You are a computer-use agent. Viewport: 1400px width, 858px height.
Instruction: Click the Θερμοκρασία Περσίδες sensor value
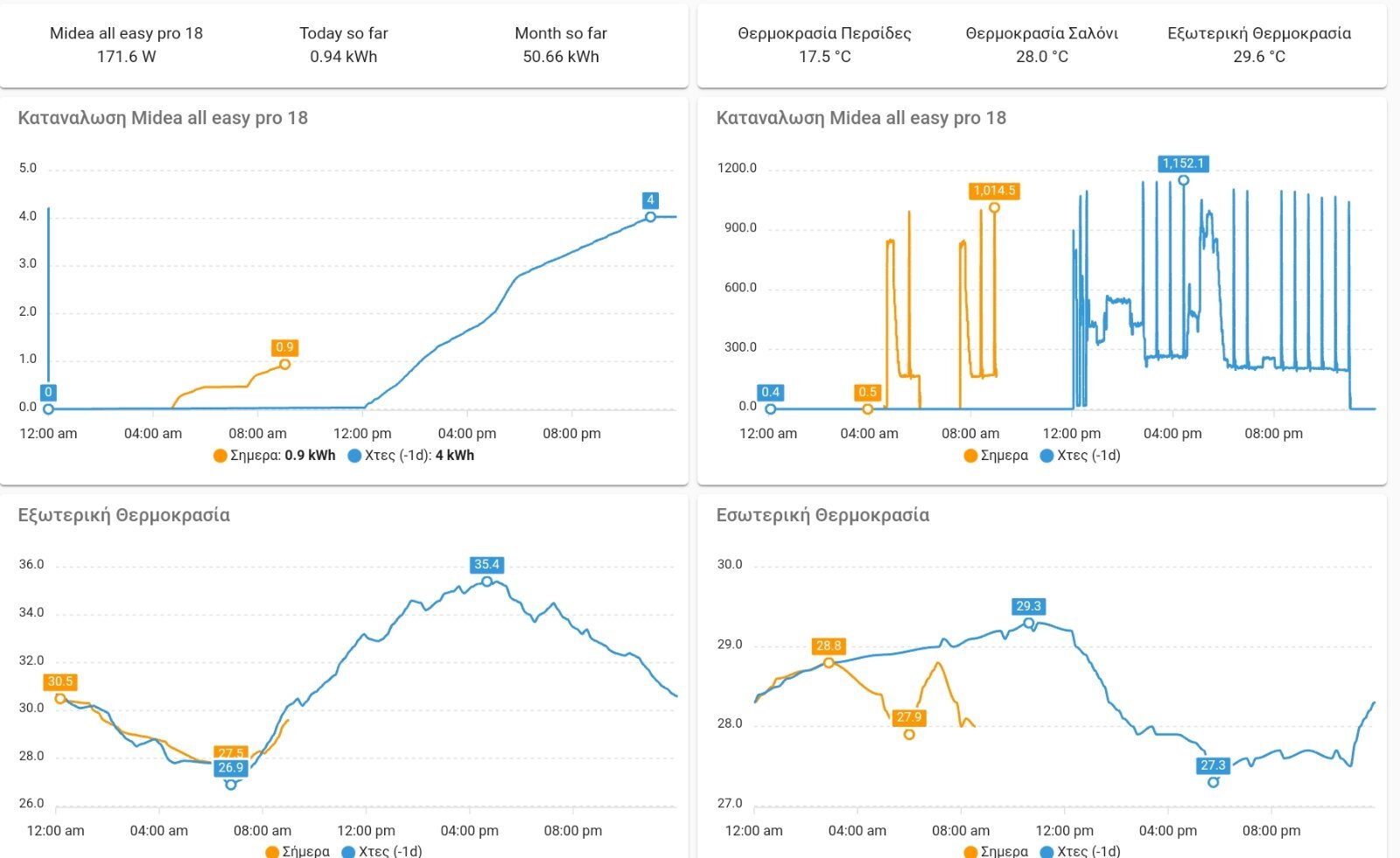[x=824, y=57]
